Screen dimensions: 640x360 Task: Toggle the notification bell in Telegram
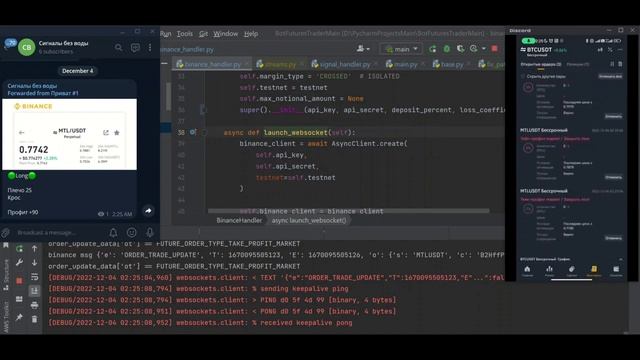pyautogui.click(x=113, y=233)
